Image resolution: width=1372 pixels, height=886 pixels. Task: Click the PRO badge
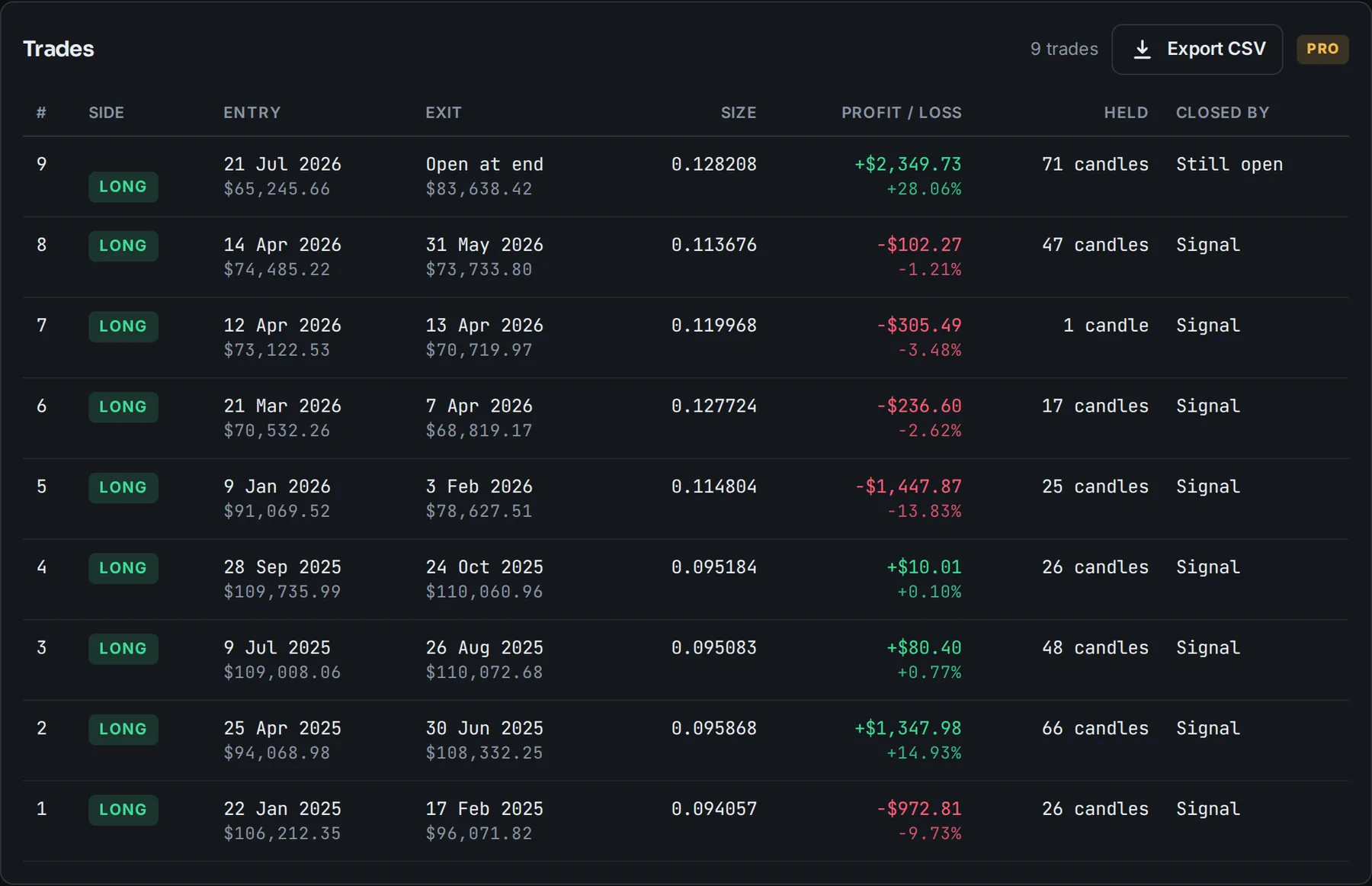(1322, 49)
